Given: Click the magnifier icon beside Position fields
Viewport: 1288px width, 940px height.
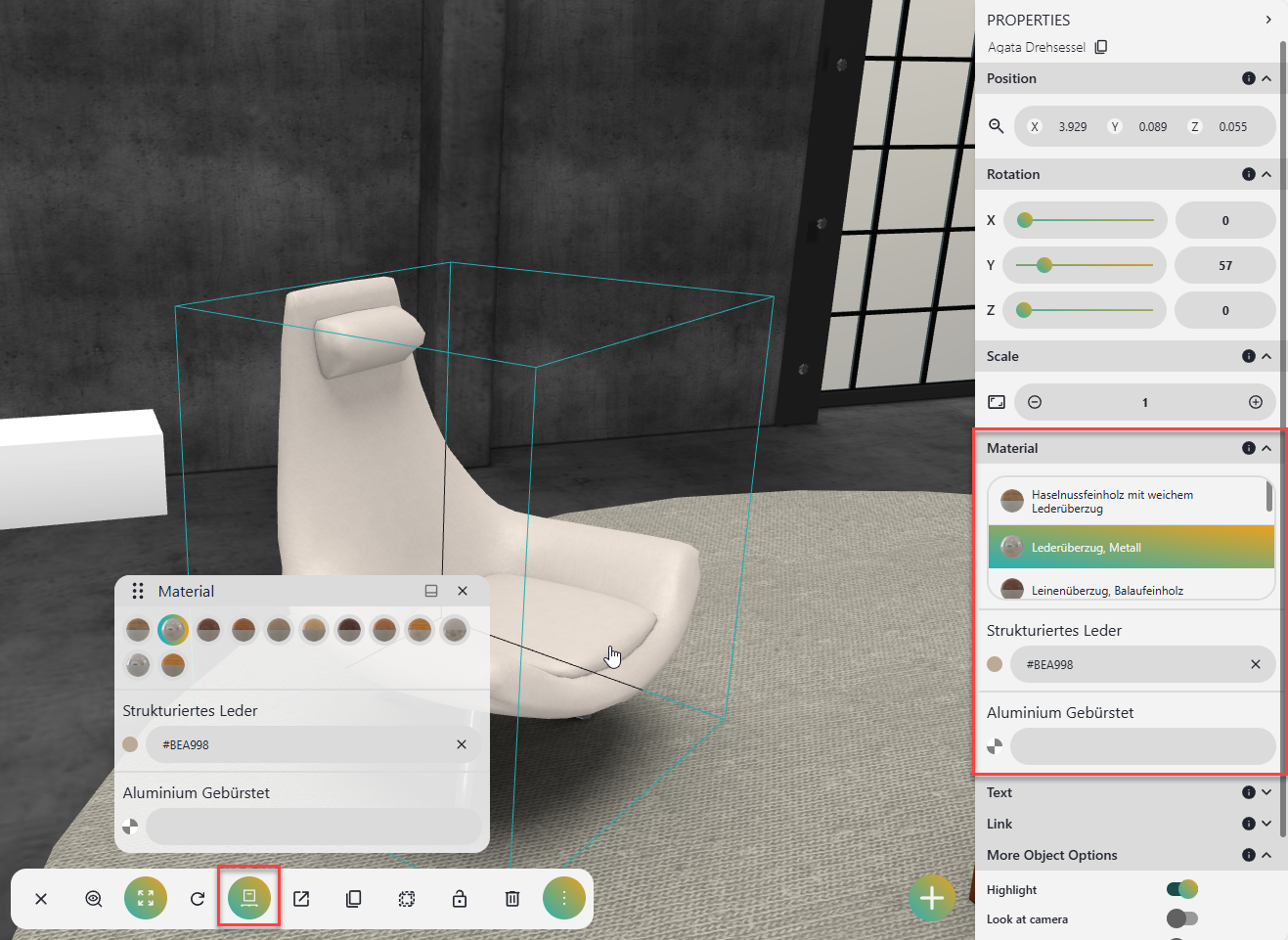Looking at the screenshot, I should click(x=997, y=126).
